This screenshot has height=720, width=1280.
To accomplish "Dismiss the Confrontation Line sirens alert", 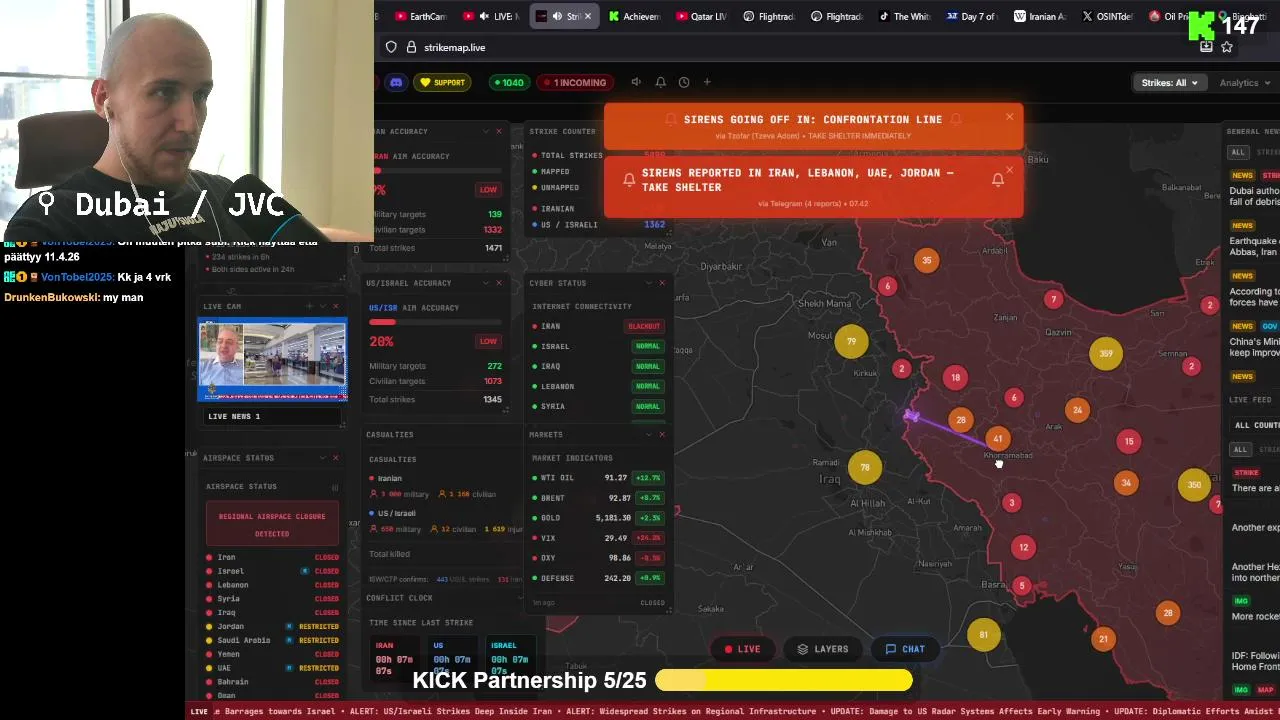I will pos(1009,117).
